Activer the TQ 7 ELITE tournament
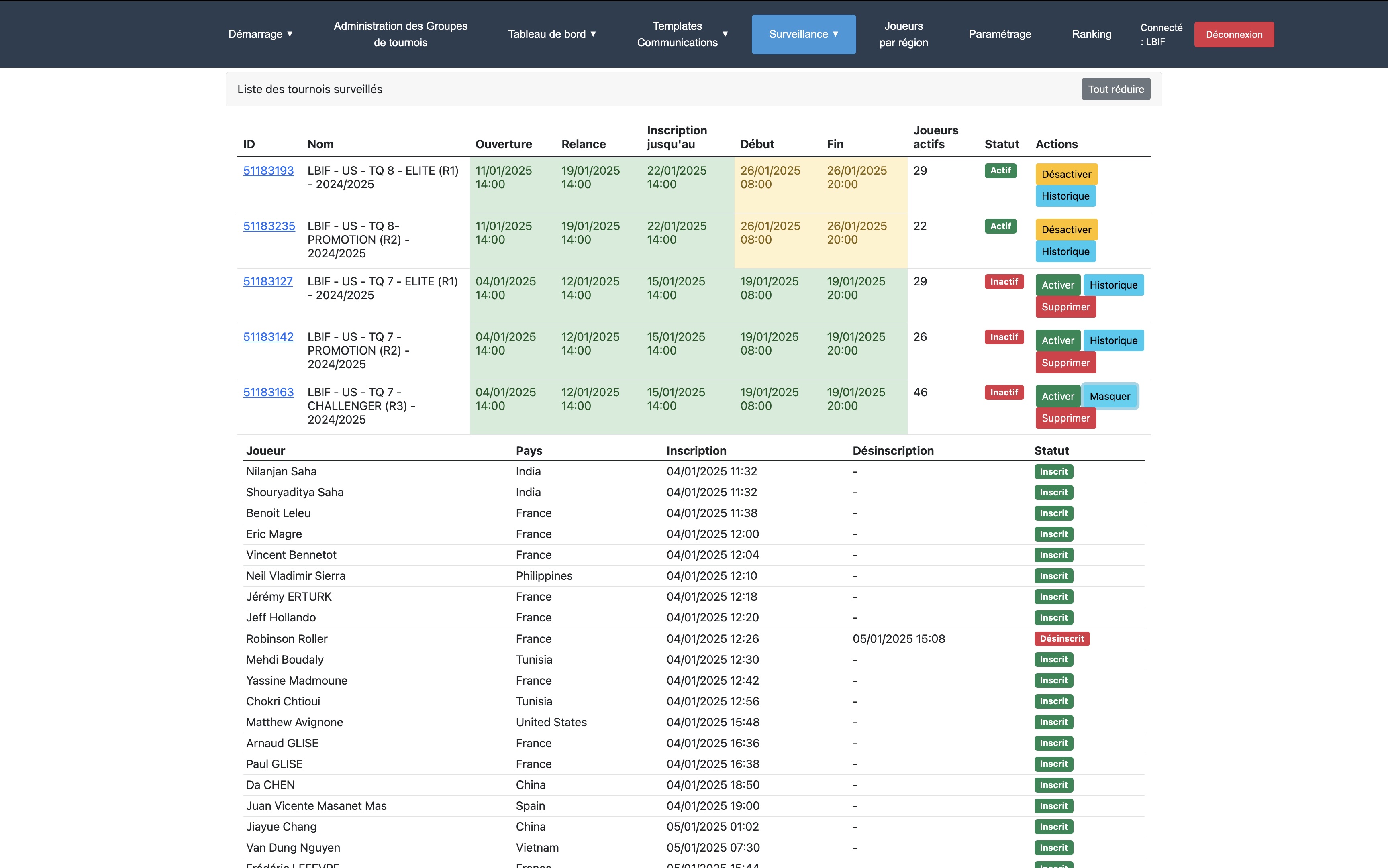This screenshot has width=1388, height=868. (x=1057, y=285)
